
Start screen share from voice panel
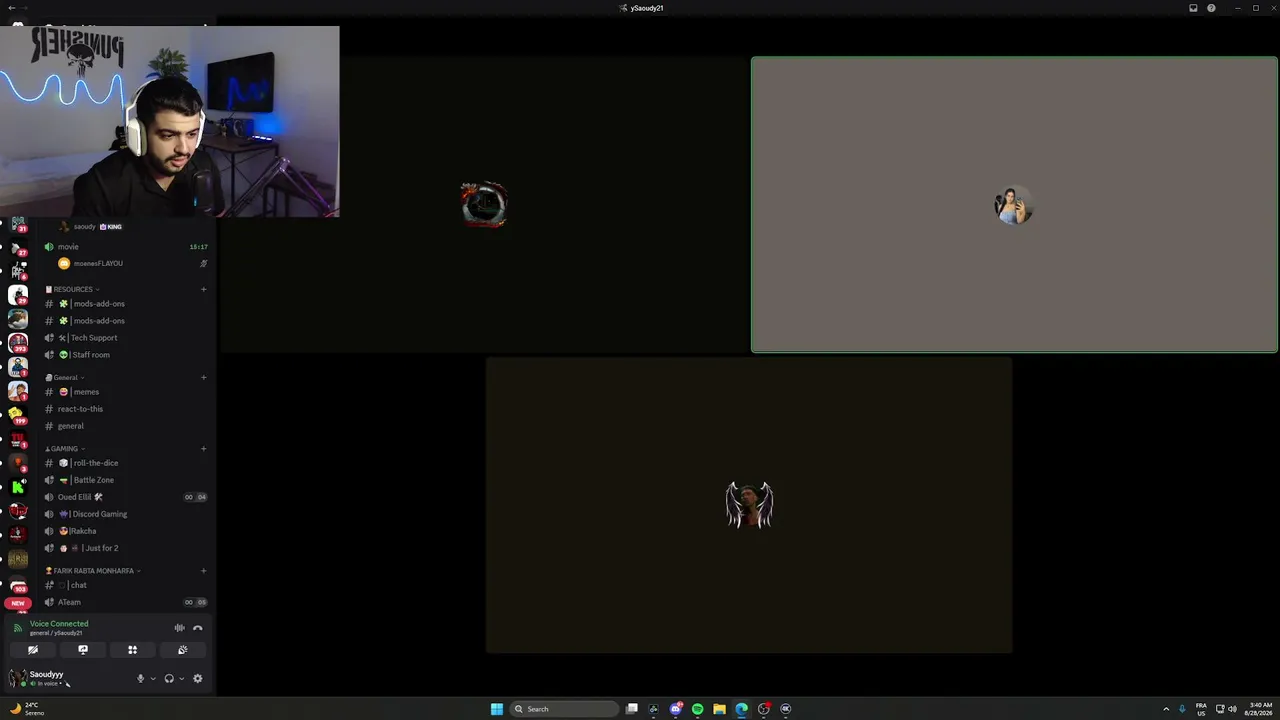coord(83,650)
